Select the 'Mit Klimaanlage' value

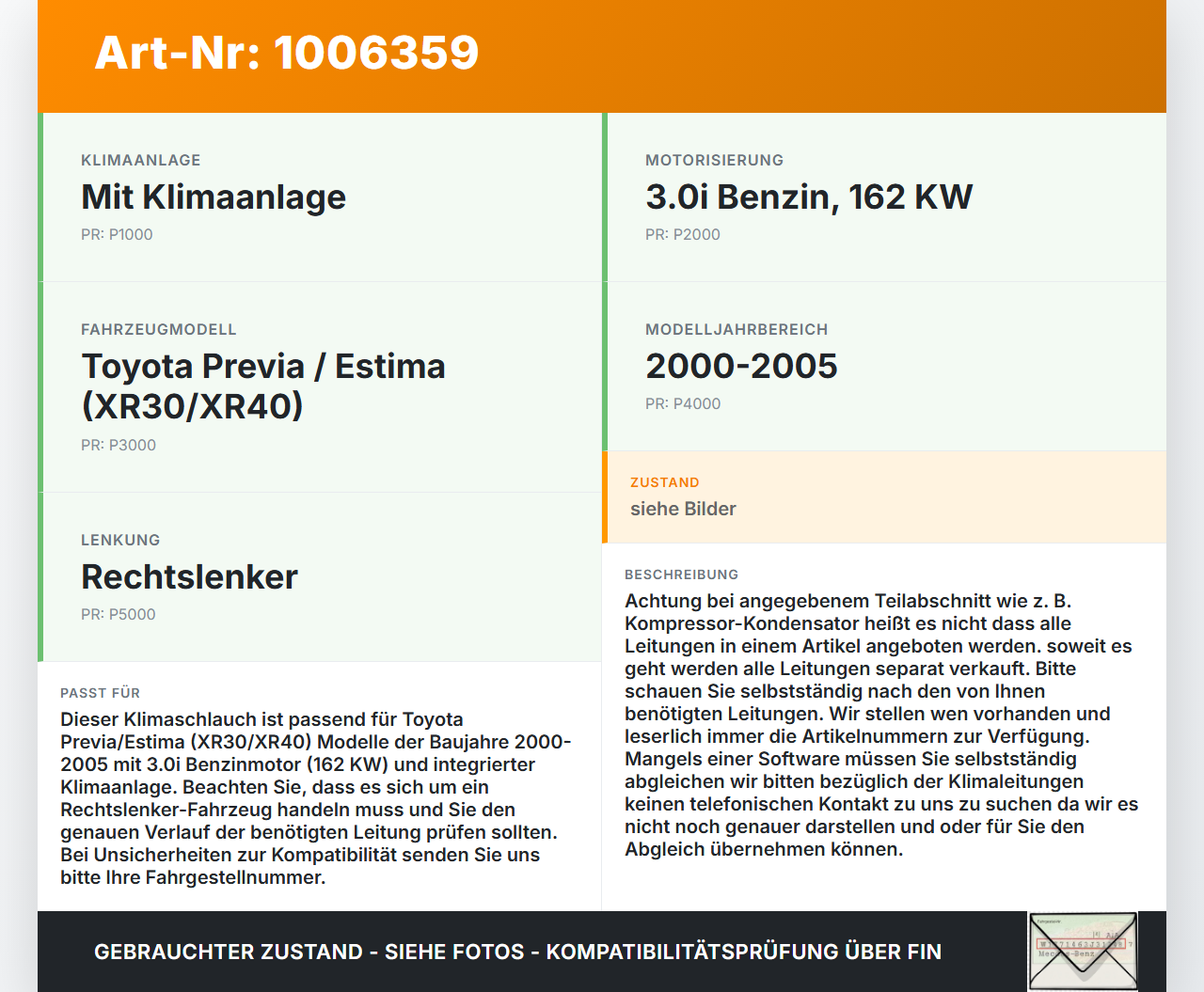point(214,197)
